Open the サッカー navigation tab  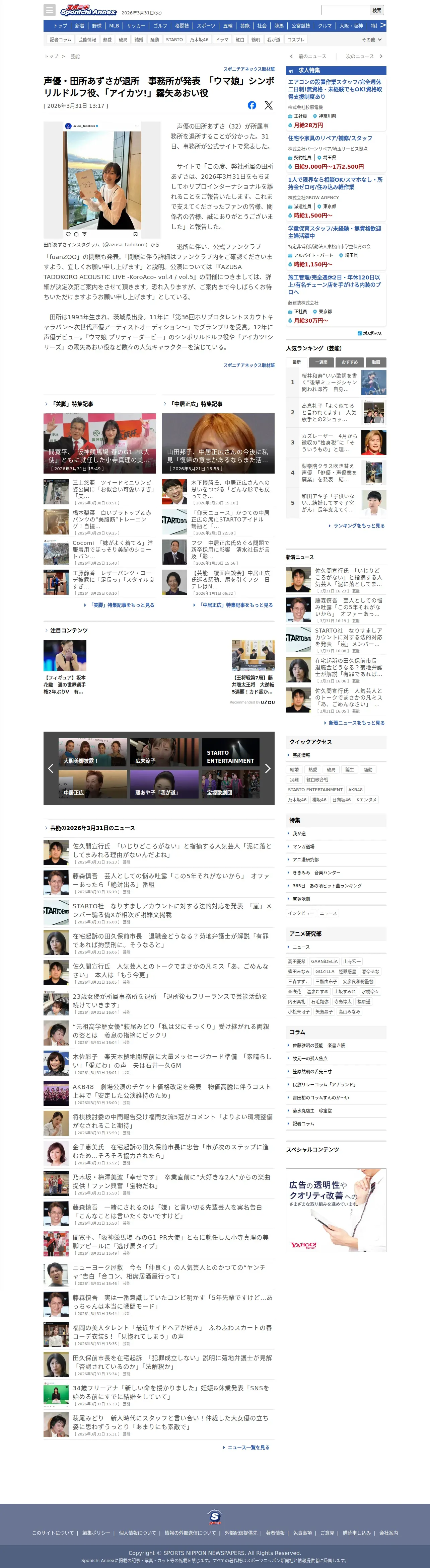[x=136, y=25]
